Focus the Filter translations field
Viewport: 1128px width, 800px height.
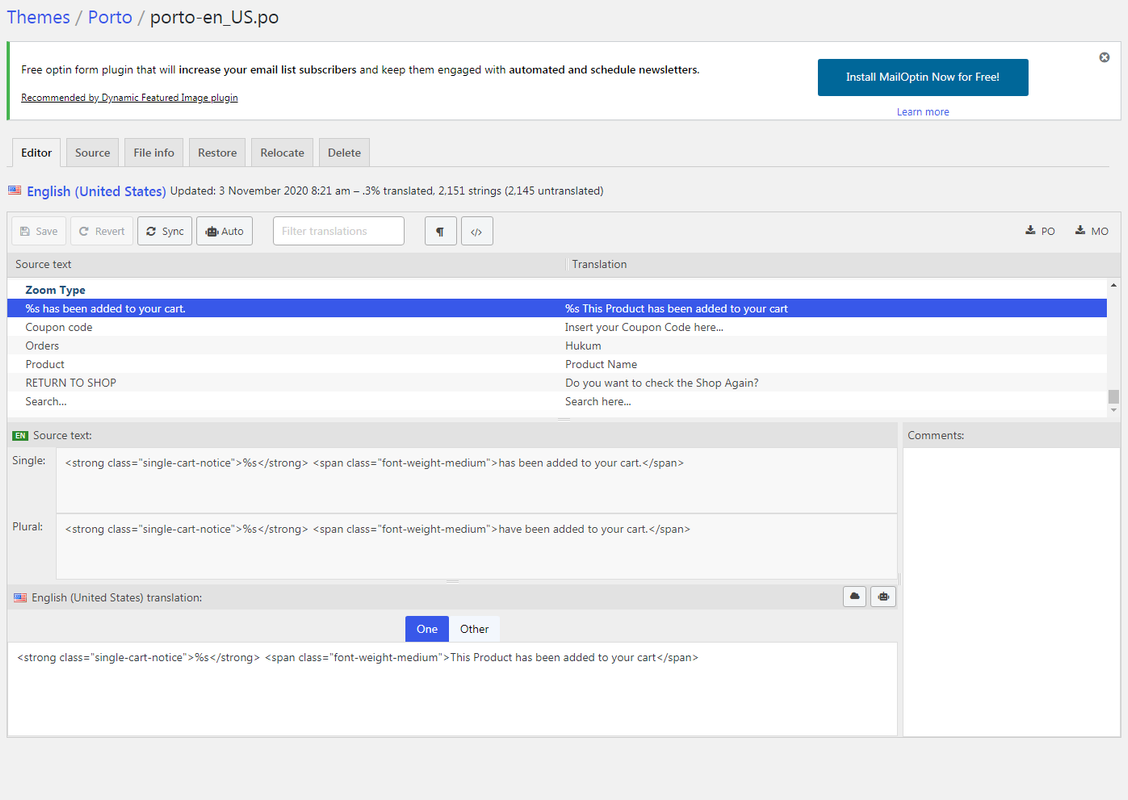pos(338,231)
